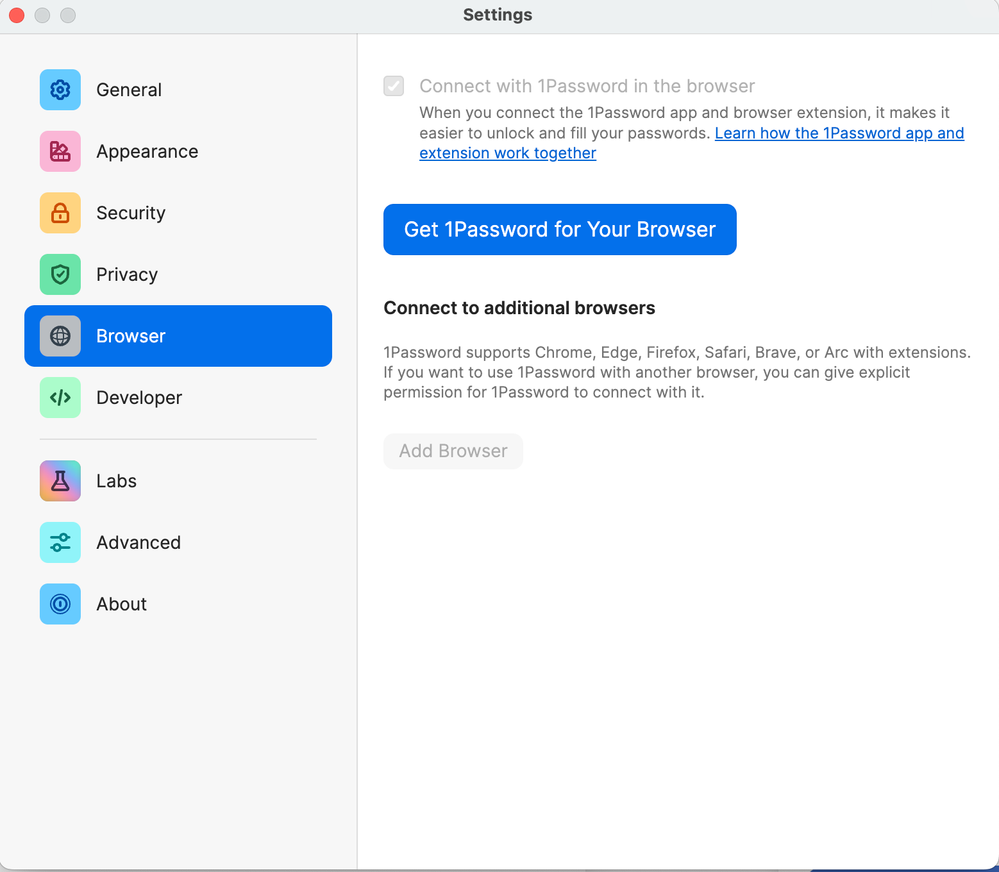Select the Privacy text label in sidebar

click(127, 275)
